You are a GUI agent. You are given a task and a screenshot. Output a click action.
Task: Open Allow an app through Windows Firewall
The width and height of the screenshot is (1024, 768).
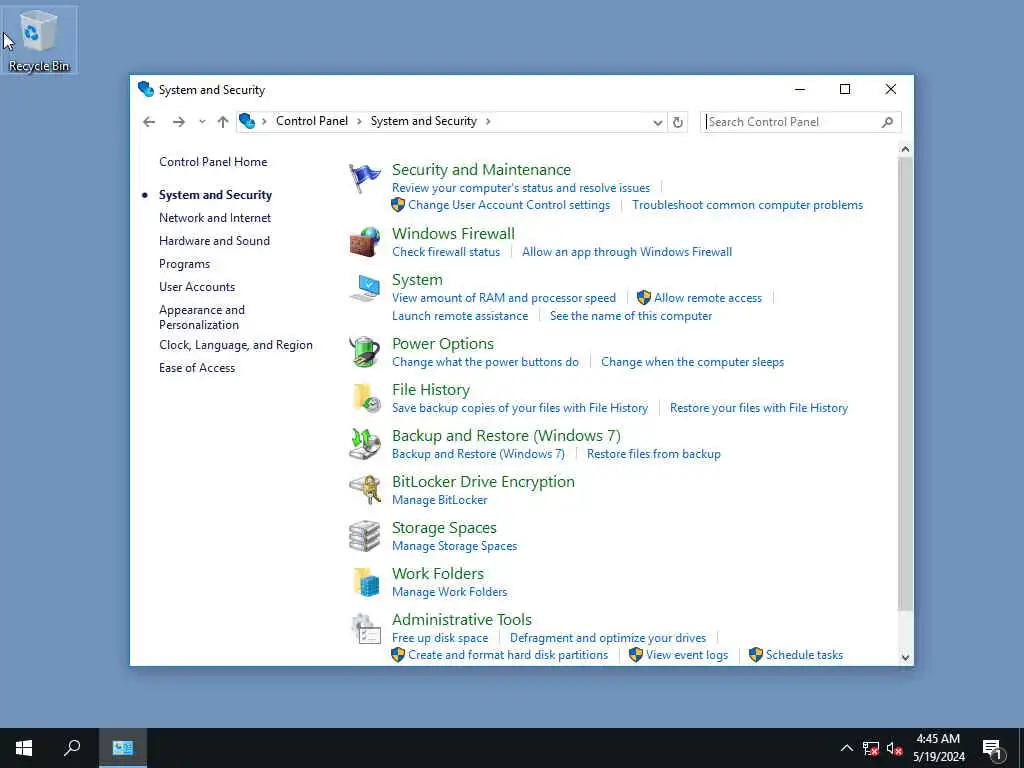click(627, 252)
